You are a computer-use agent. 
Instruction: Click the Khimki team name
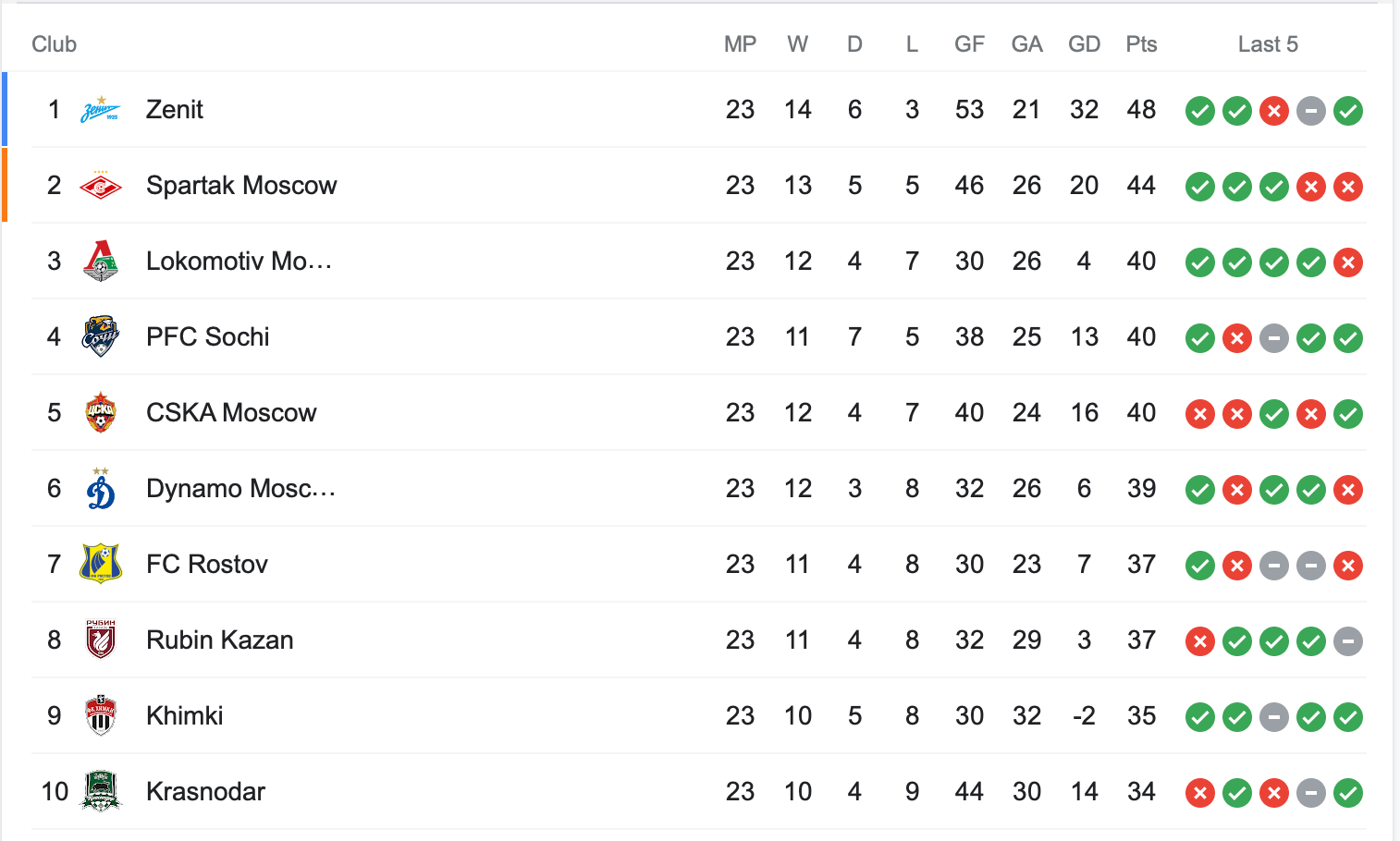coord(184,716)
